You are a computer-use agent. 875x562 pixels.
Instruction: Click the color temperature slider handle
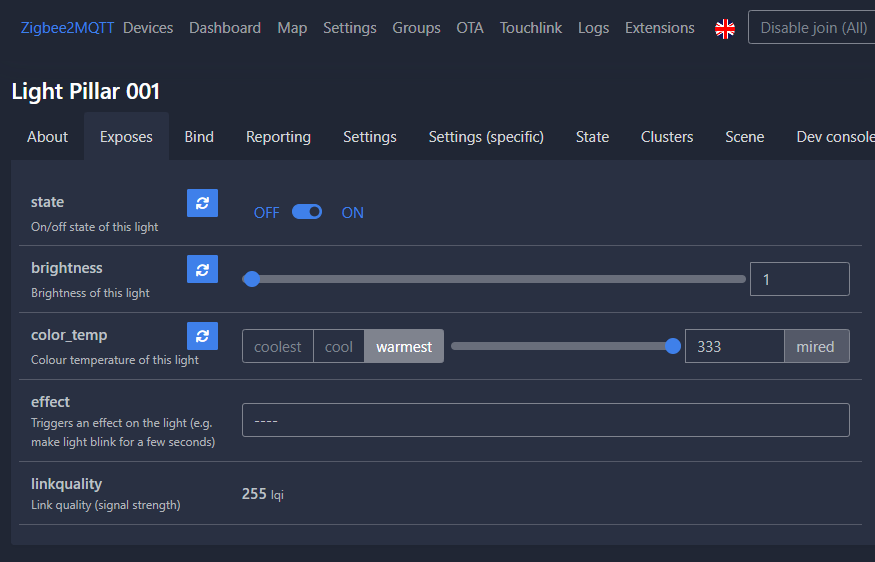coord(673,346)
